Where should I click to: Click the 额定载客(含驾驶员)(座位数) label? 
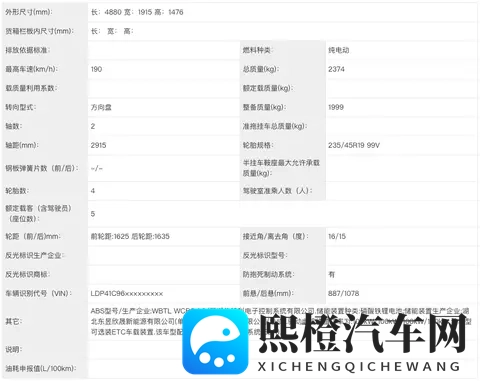(x=38, y=214)
